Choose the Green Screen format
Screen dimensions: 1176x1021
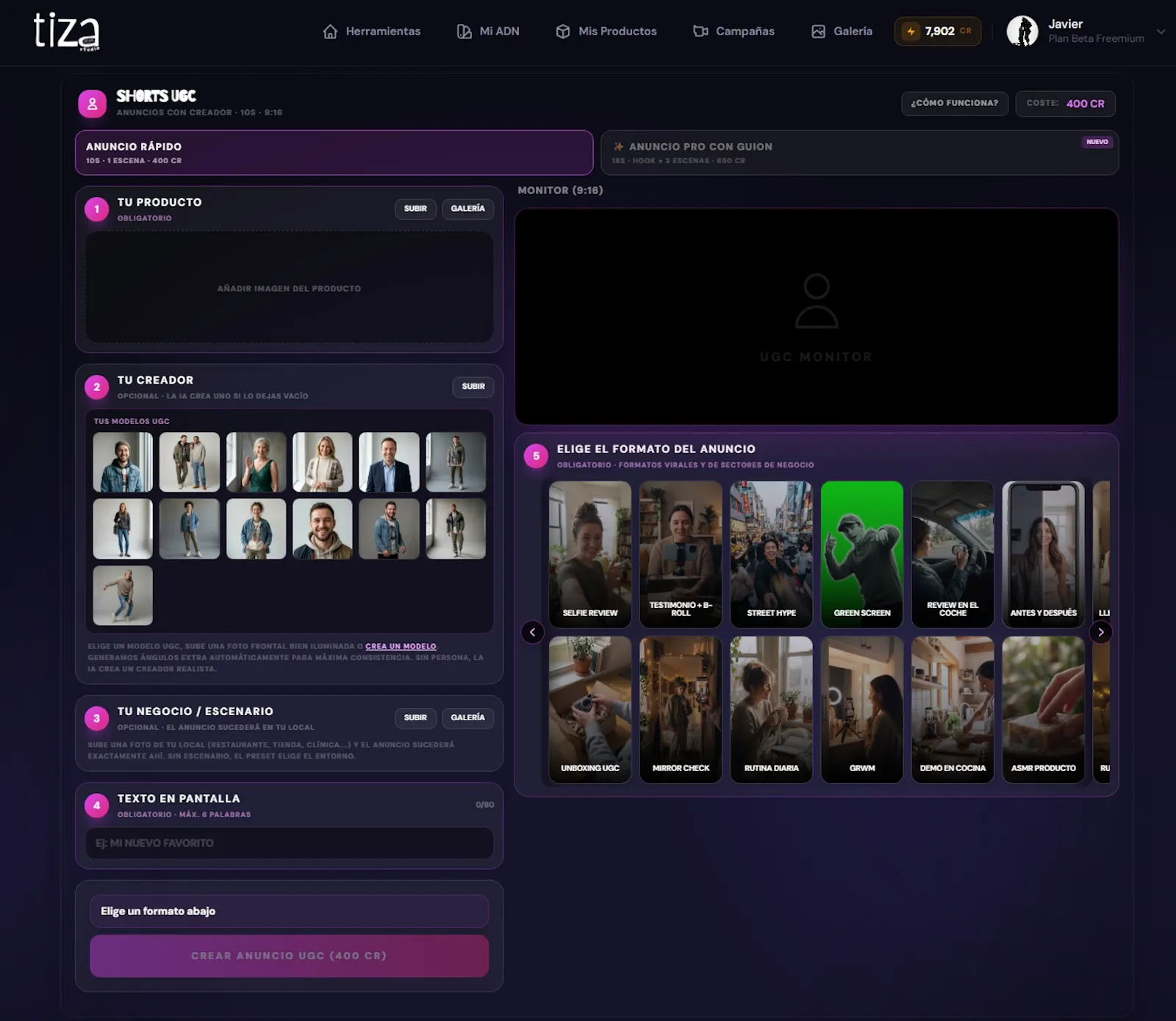862,555
